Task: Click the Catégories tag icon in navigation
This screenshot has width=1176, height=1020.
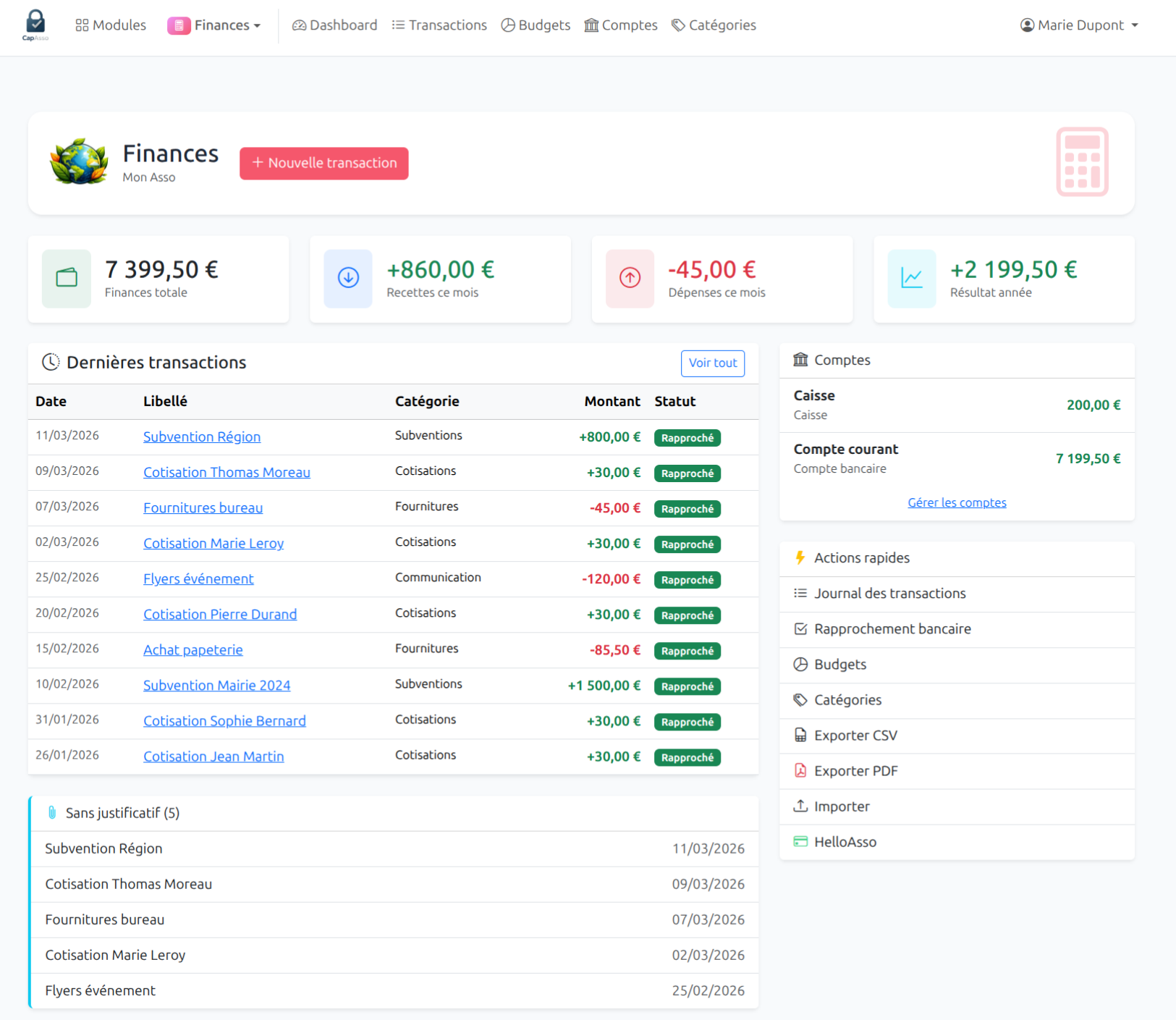Action: pos(677,25)
